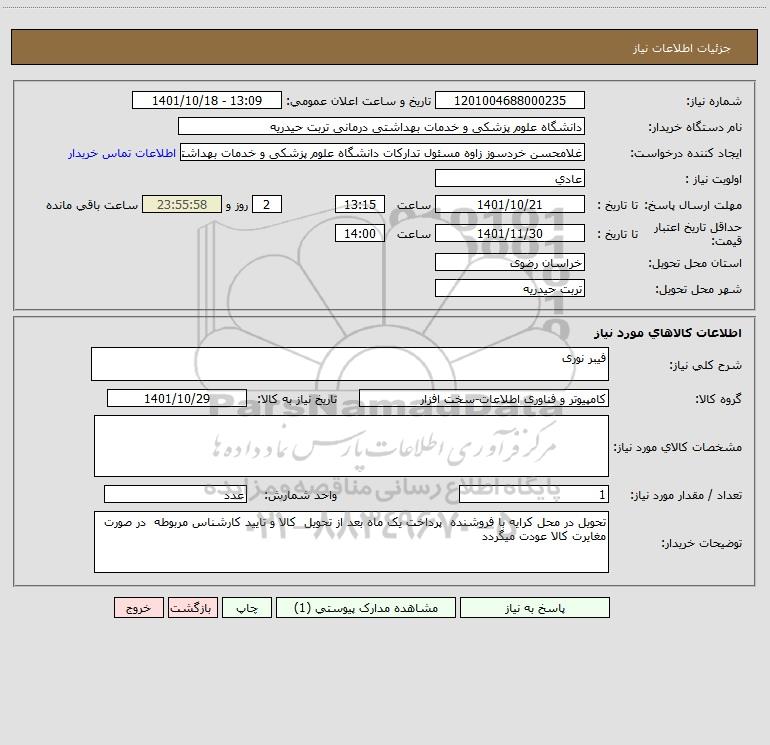Click the countdown timer 23:55:58

tap(182, 205)
